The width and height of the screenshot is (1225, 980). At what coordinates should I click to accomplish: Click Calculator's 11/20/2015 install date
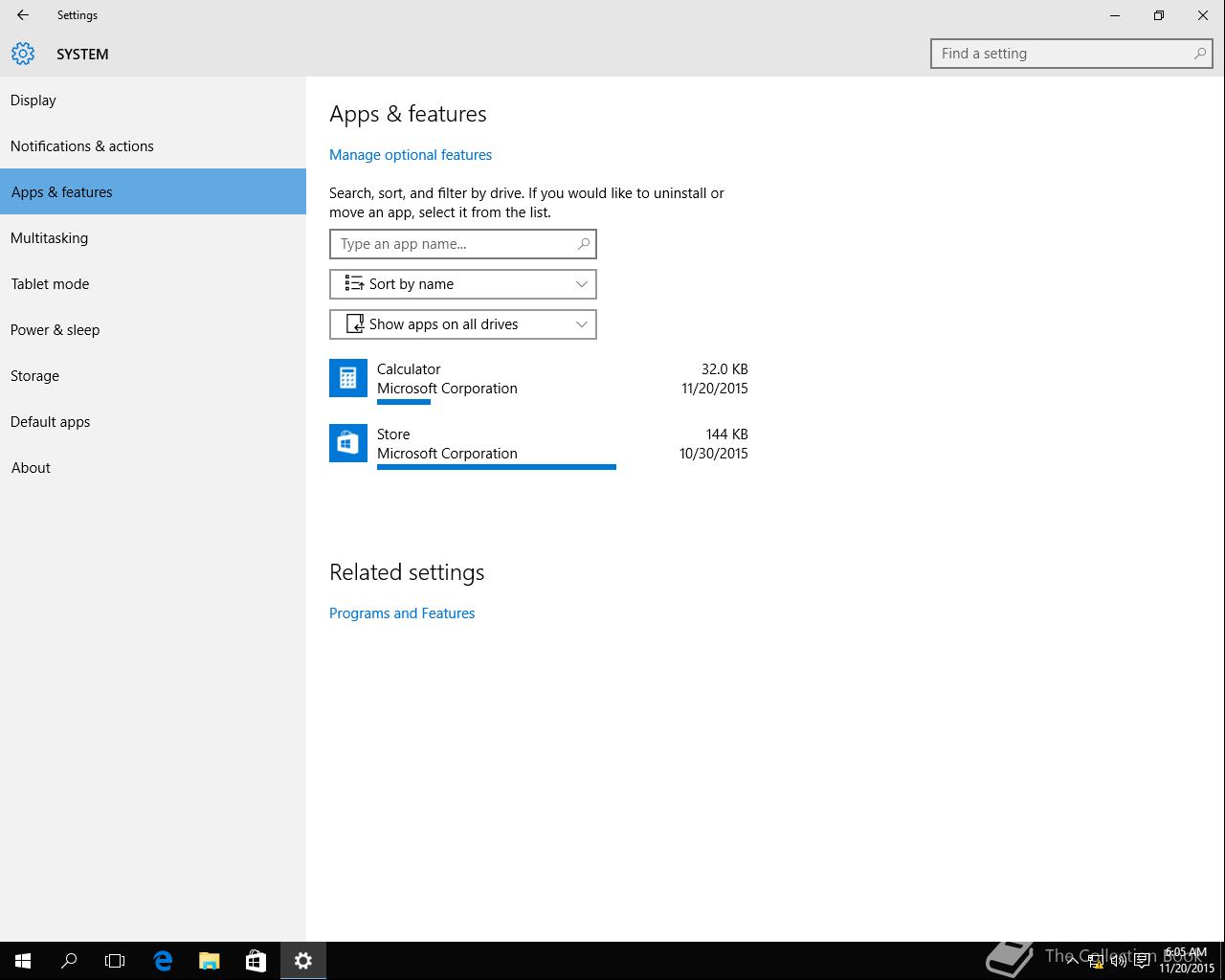click(715, 389)
